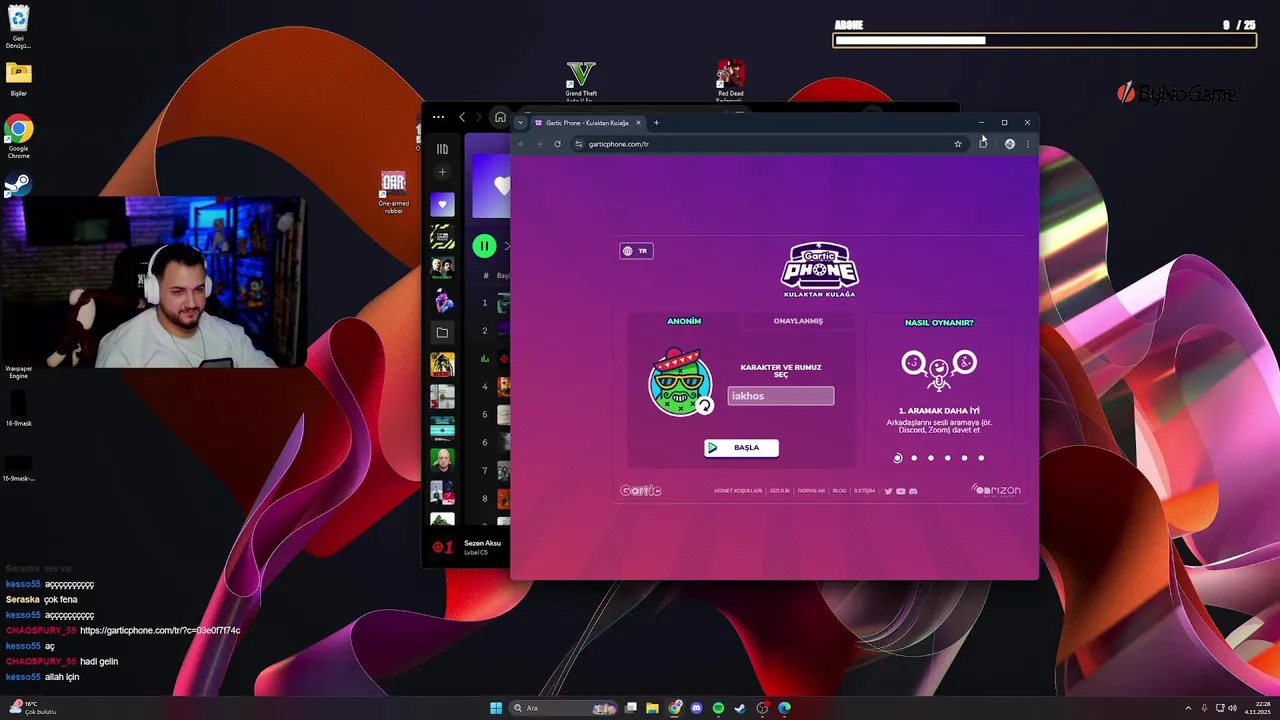1280x720 pixels.
Task: Open the Chrome profile avatar
Action: pos(1009,144)
